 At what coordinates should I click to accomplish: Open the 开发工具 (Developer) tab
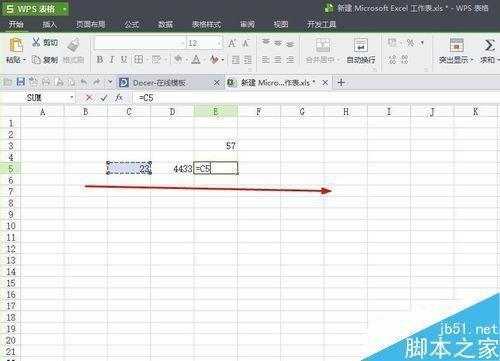click(321, 24)
